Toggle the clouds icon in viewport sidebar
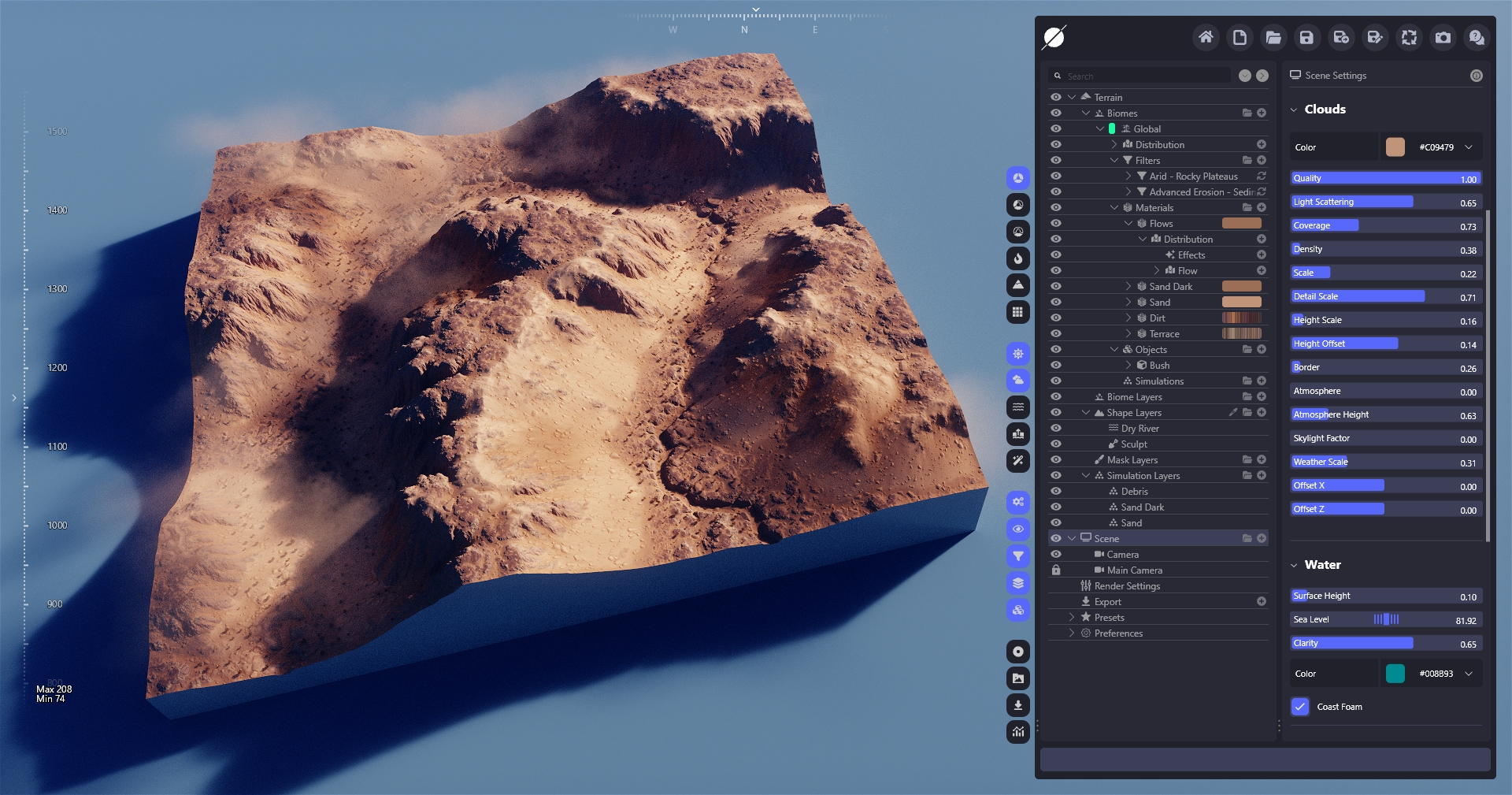Image resolution: width=1512 pixels, height=795 pixels. tap(1018, 381)
